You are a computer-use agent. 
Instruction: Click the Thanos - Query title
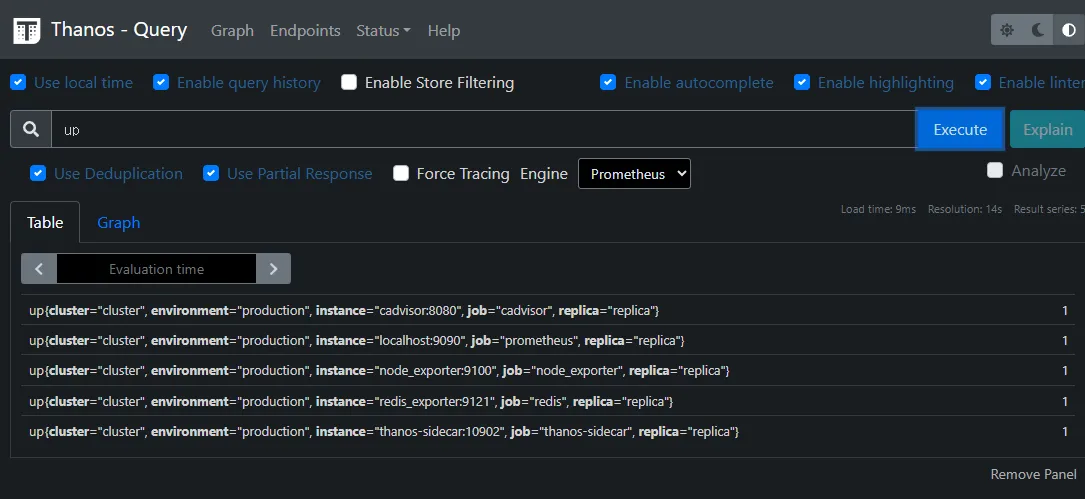click(x=119, y=30)
